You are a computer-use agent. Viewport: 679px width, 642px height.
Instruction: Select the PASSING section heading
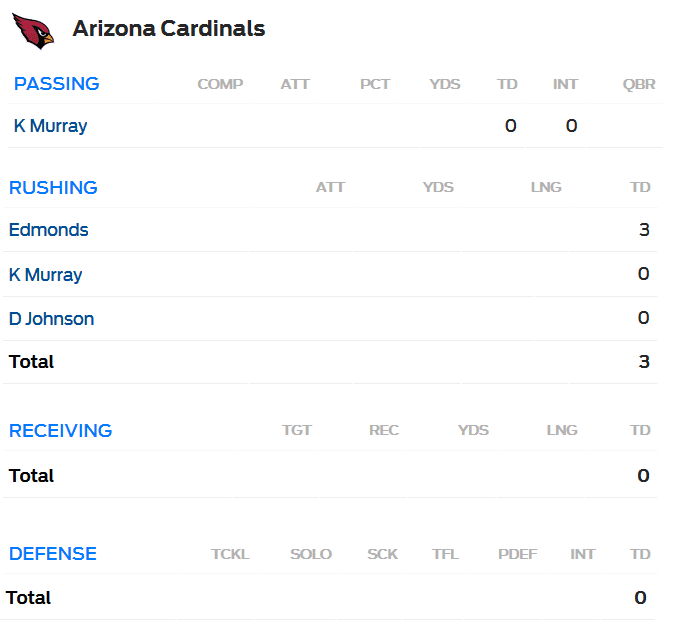[x=57, y=84]
